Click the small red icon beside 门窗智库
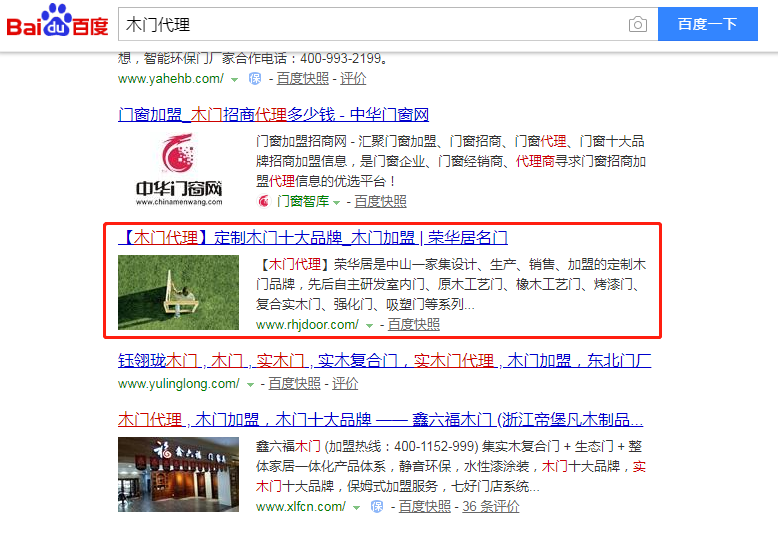This screenshot has height=536, width=778. [x=263, y=201]
